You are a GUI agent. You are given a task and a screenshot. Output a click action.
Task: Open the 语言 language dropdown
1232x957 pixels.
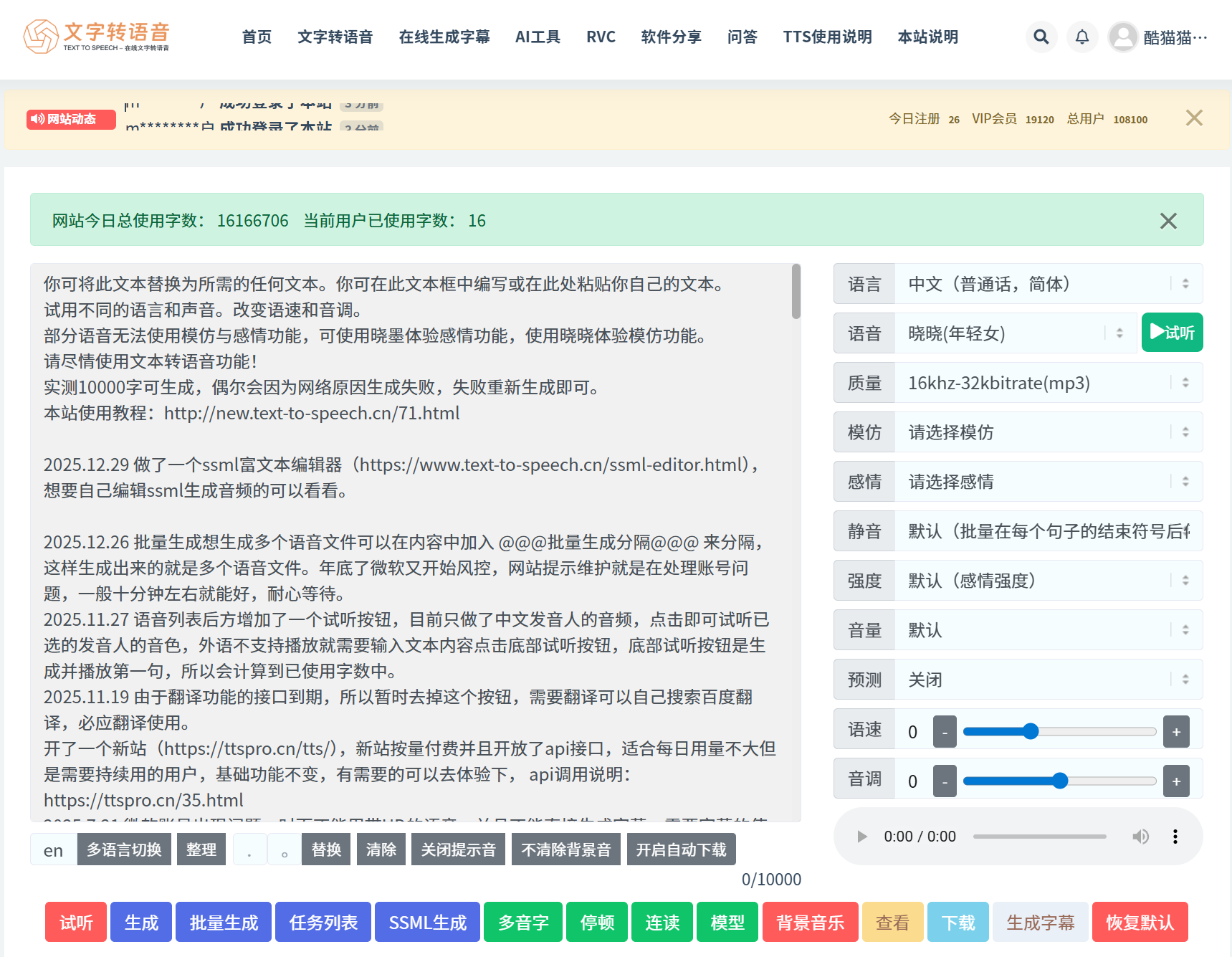(1047, 284)
